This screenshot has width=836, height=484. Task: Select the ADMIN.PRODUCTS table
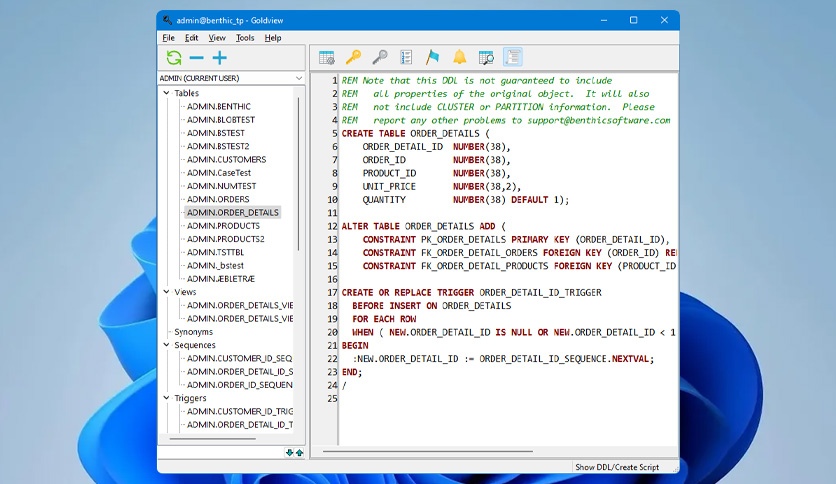pos(223,225)
